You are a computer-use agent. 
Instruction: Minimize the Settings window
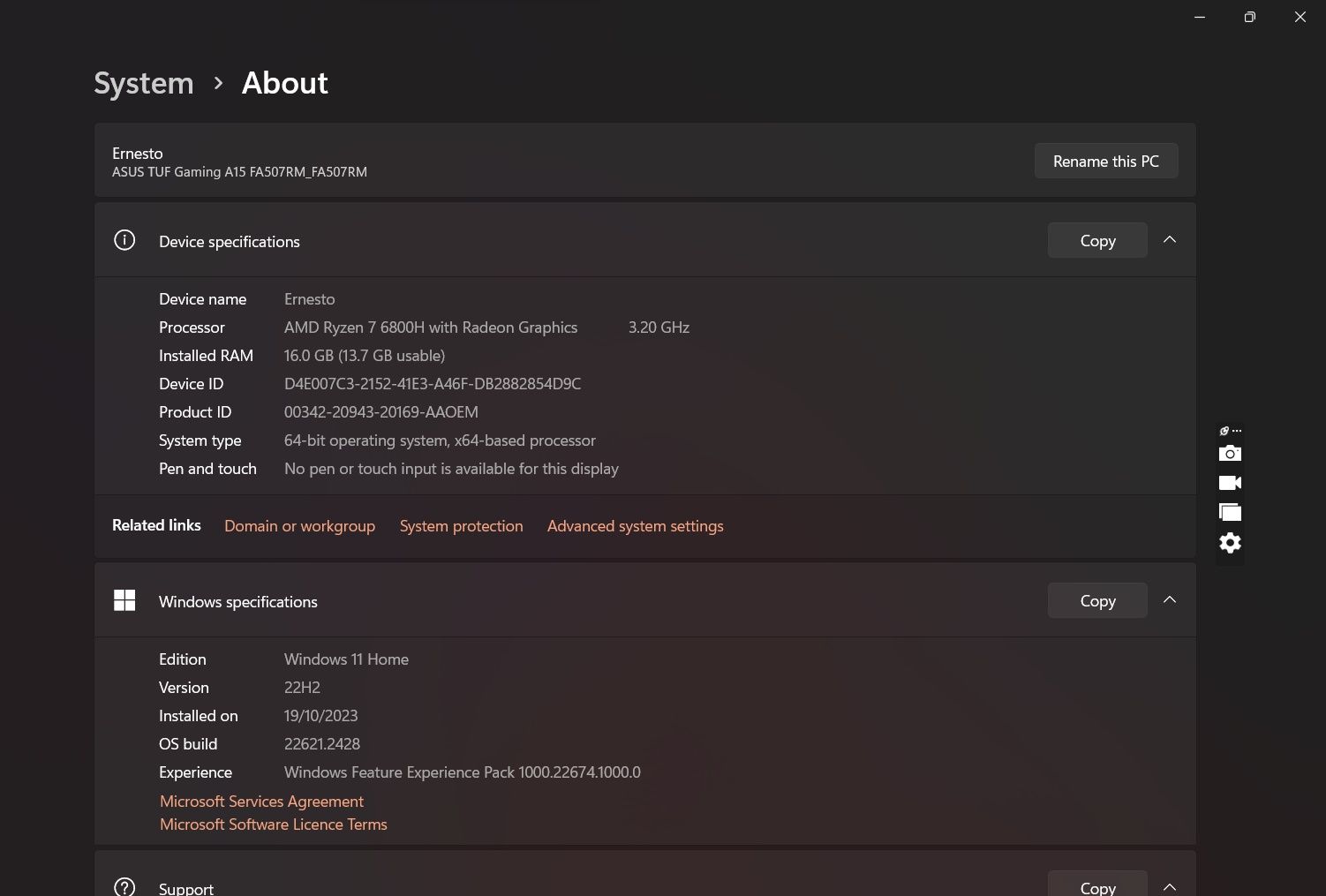tap(1200, 17)
